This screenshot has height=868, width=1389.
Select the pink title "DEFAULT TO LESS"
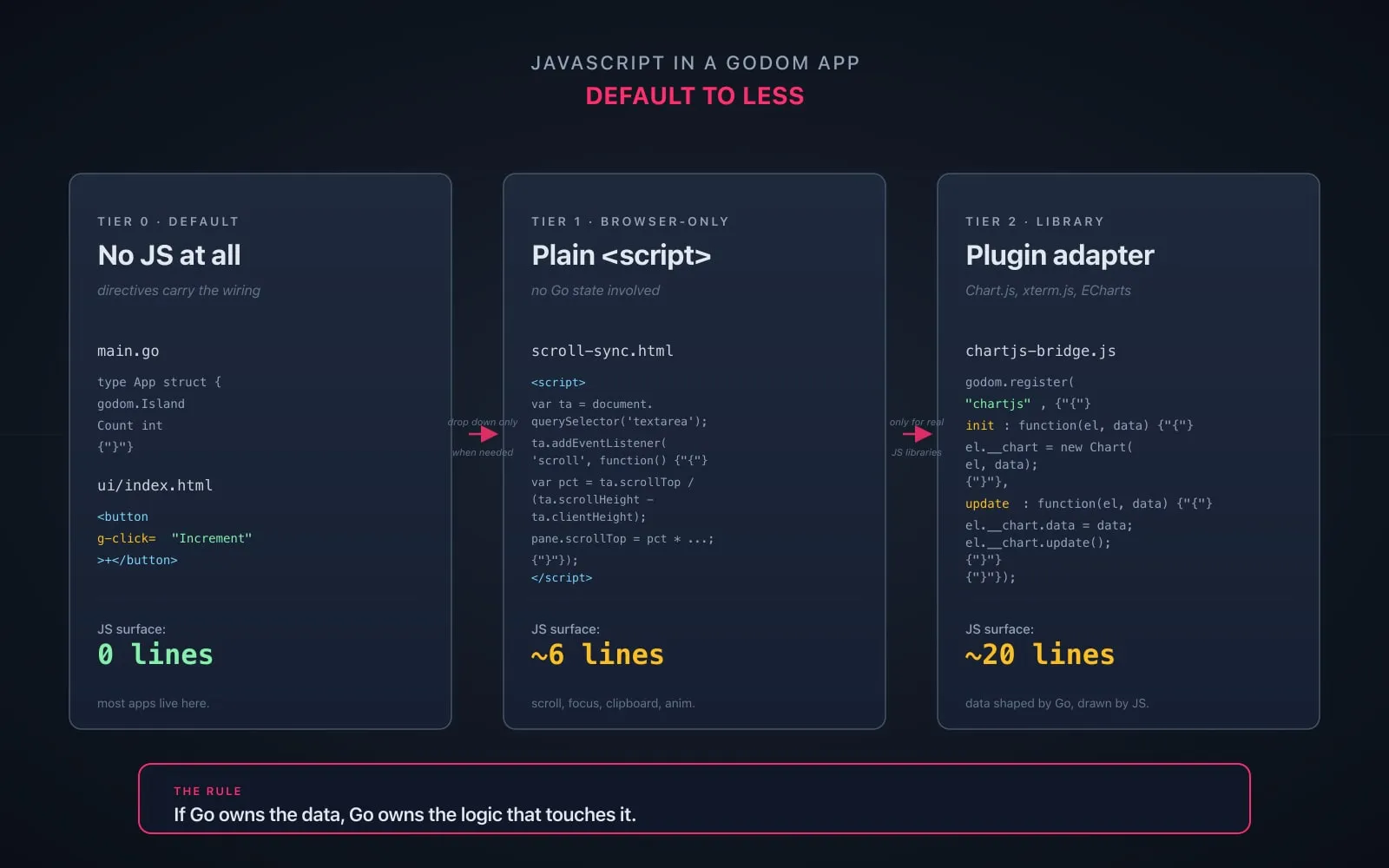coord(694,95)
